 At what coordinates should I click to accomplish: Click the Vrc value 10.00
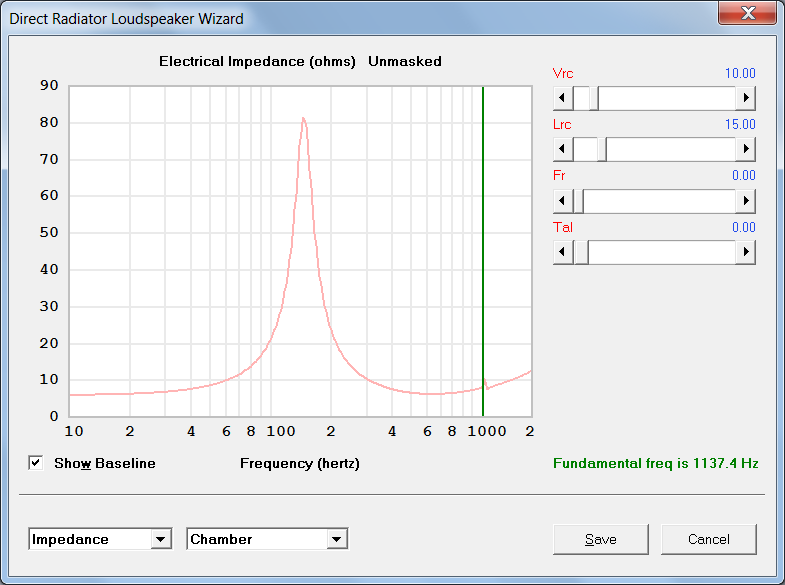coord(740,73)
